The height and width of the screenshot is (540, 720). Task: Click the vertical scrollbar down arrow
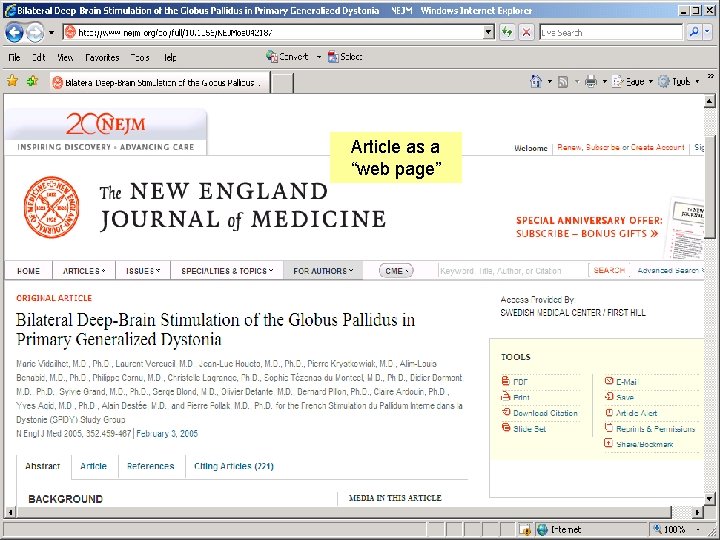point(709,499)
